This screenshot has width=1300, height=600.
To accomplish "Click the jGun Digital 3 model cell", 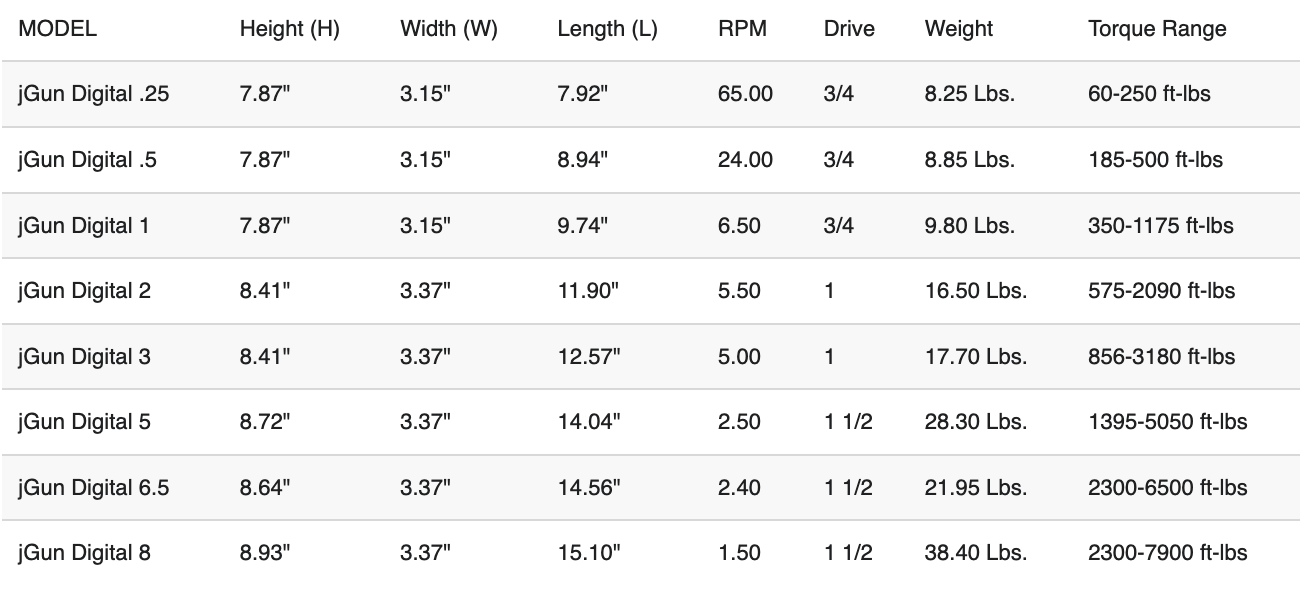I will [84, 356].
